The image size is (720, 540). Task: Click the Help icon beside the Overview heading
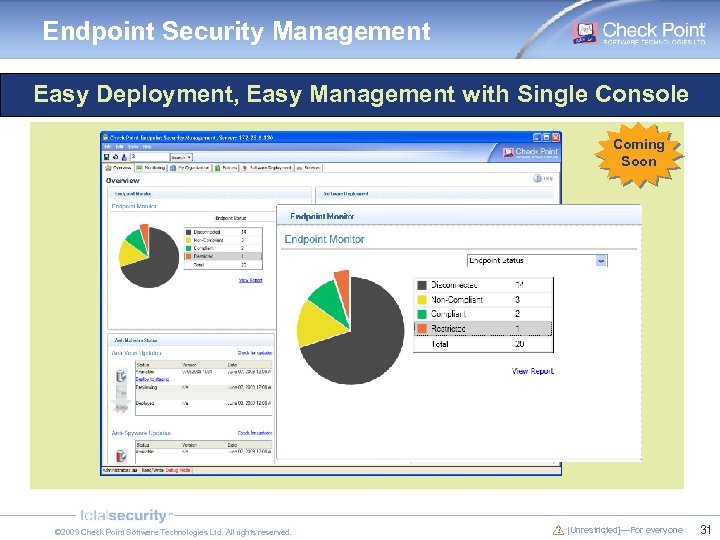click(x=537, y=178)
